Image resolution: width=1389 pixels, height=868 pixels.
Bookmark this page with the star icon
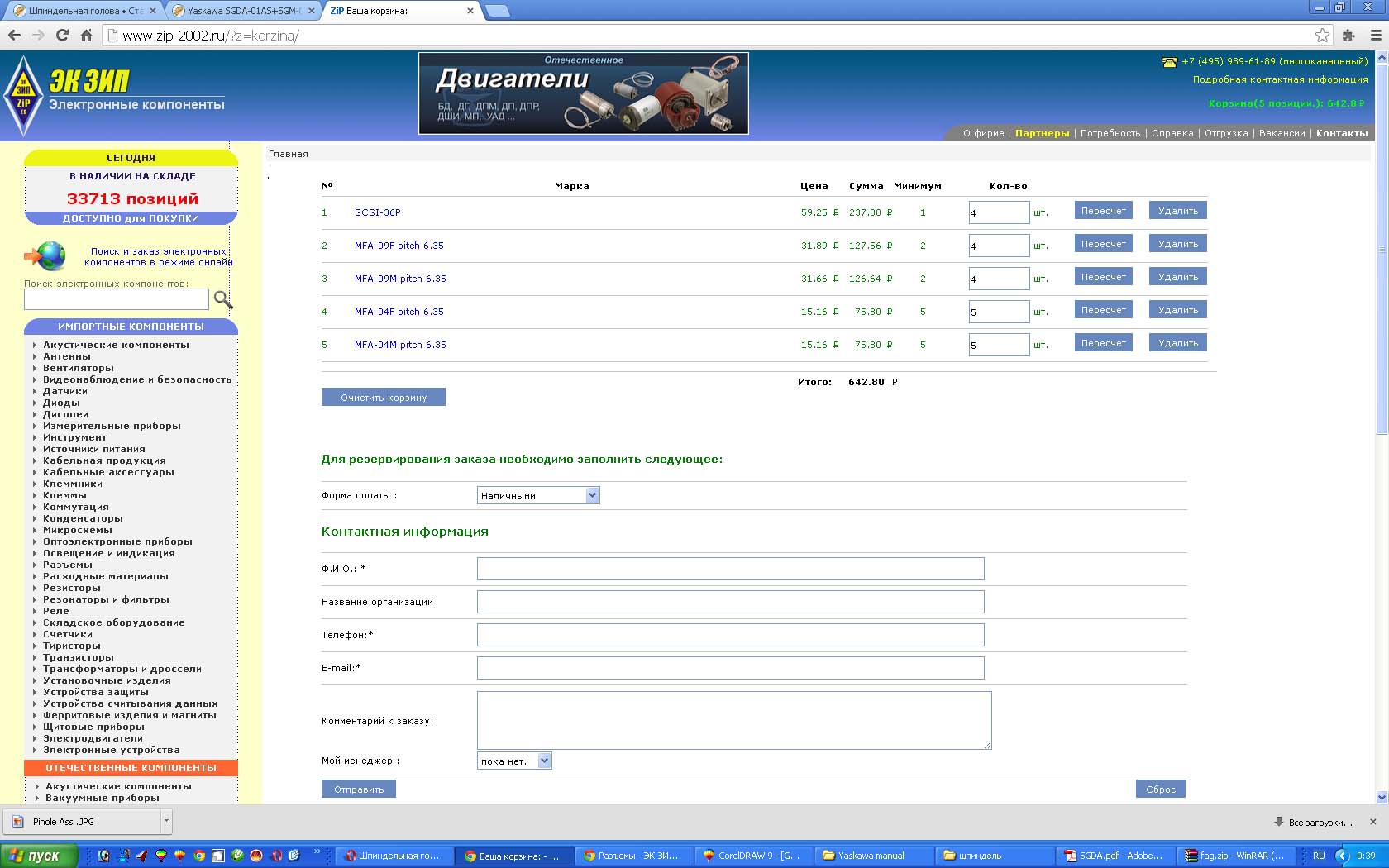(x=1322, y=36)
